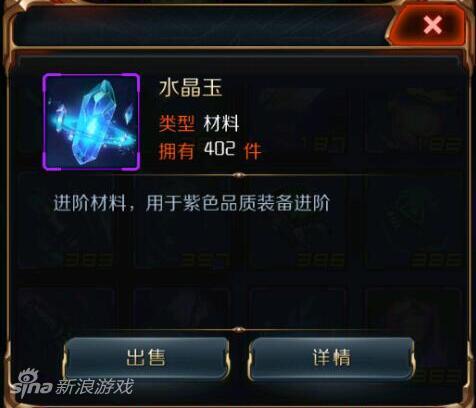Screen dimensions: 476x408
Task: Click the dark title bar of the popup
Action: (200, 27)
